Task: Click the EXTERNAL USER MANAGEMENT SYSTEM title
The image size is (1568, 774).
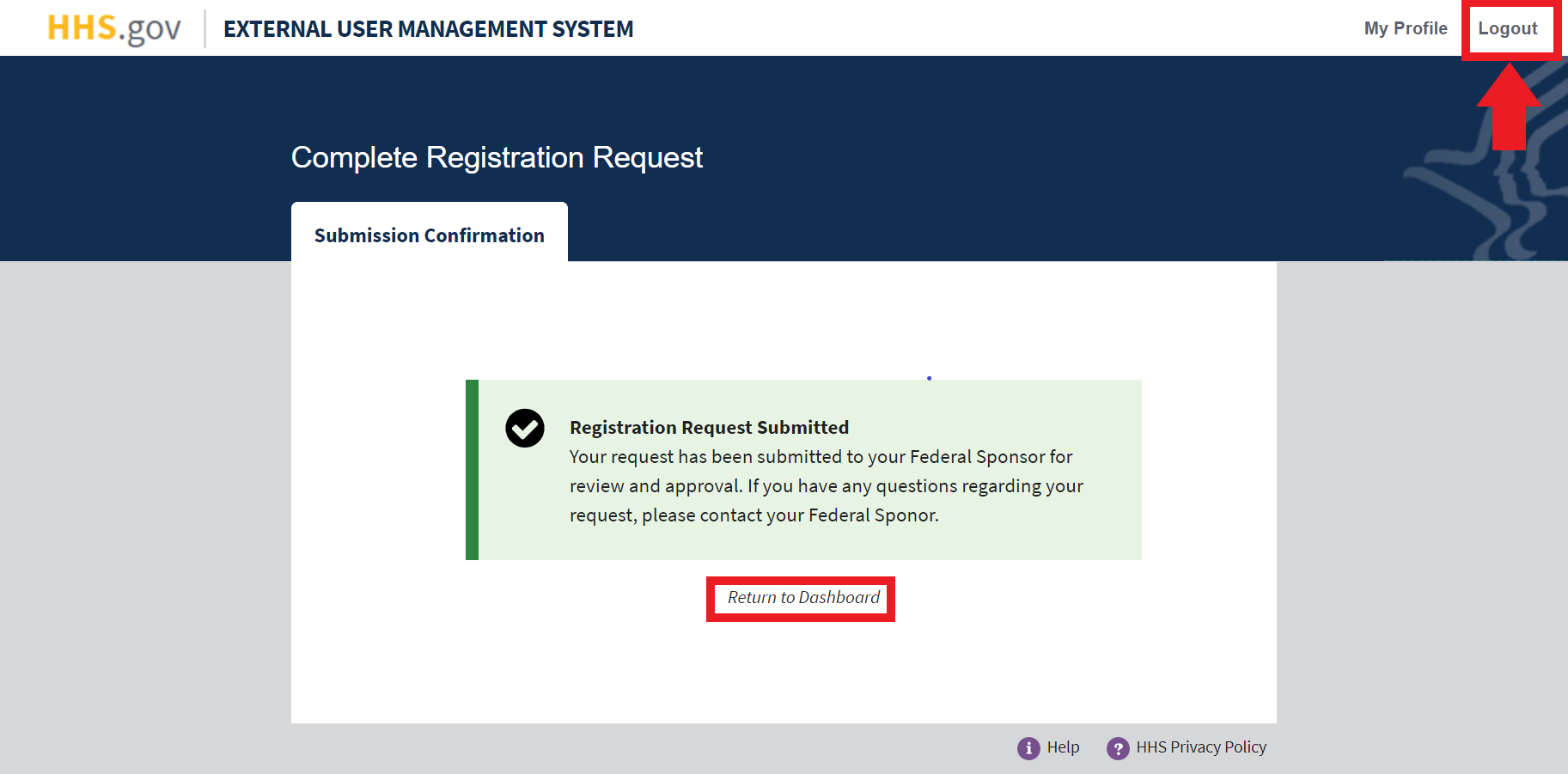Action: [x=428, y=28]
